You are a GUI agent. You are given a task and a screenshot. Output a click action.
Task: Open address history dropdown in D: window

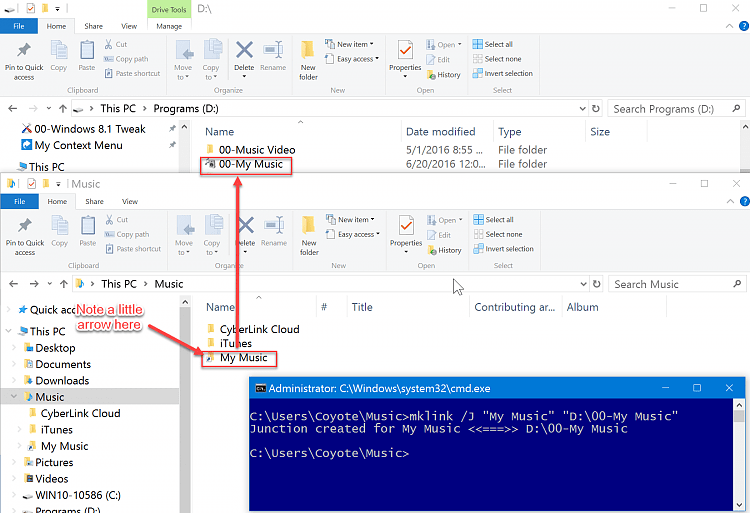582,109
